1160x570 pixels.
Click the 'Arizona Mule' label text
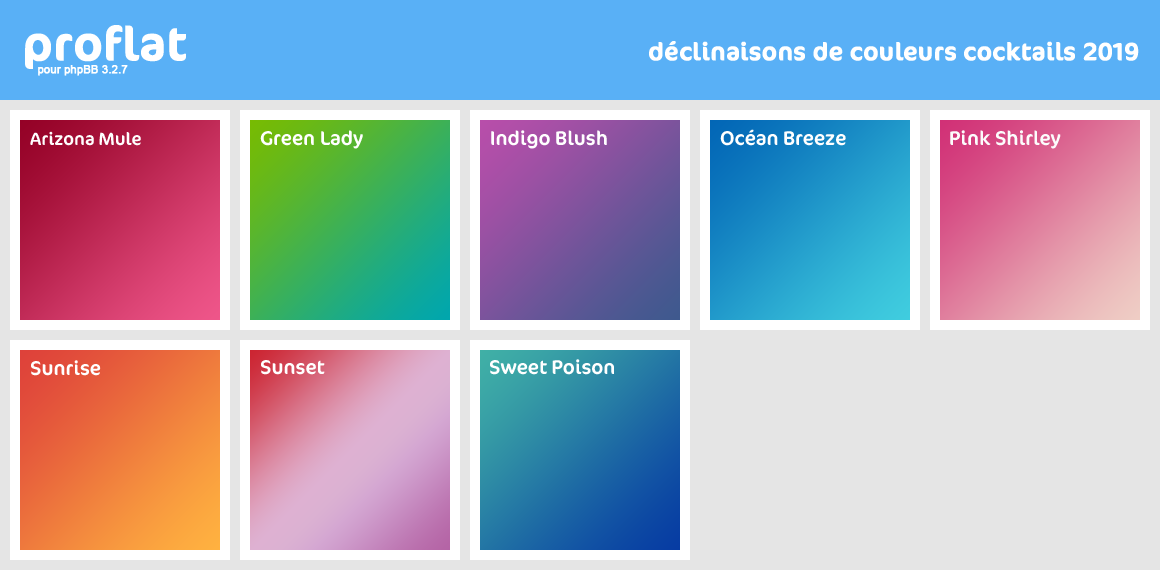(86, 138)
